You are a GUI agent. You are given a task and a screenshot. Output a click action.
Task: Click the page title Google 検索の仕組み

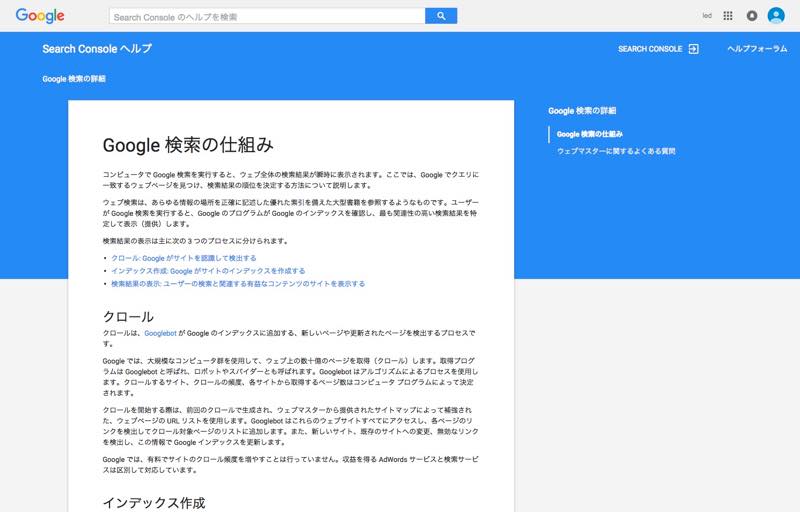188,145
